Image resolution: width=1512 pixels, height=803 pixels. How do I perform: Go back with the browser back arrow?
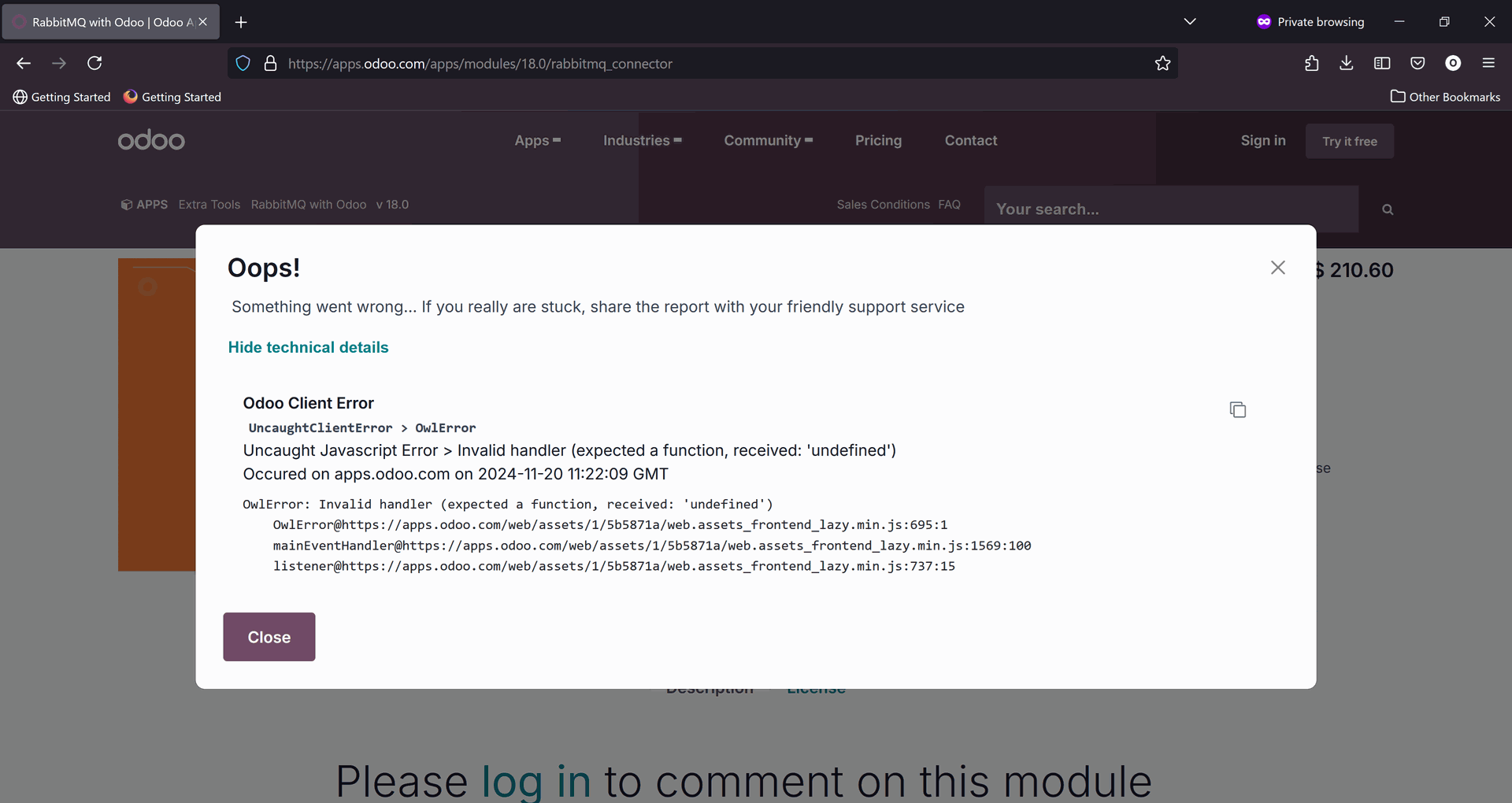pos(24,63)
